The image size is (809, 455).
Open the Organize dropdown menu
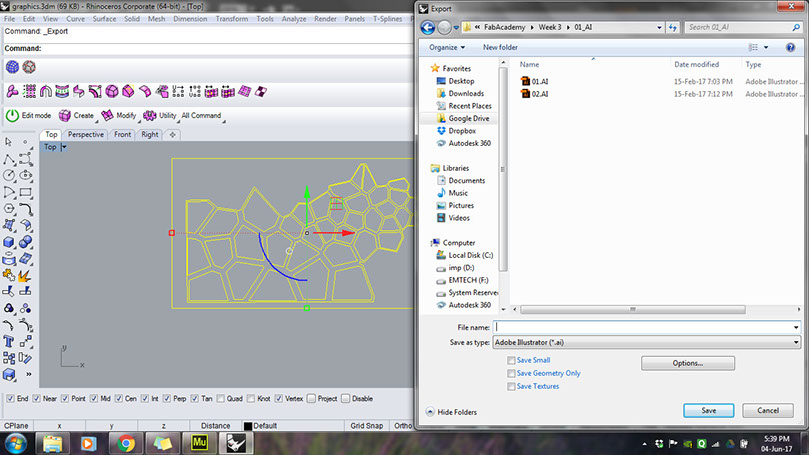tap(447, 47)
